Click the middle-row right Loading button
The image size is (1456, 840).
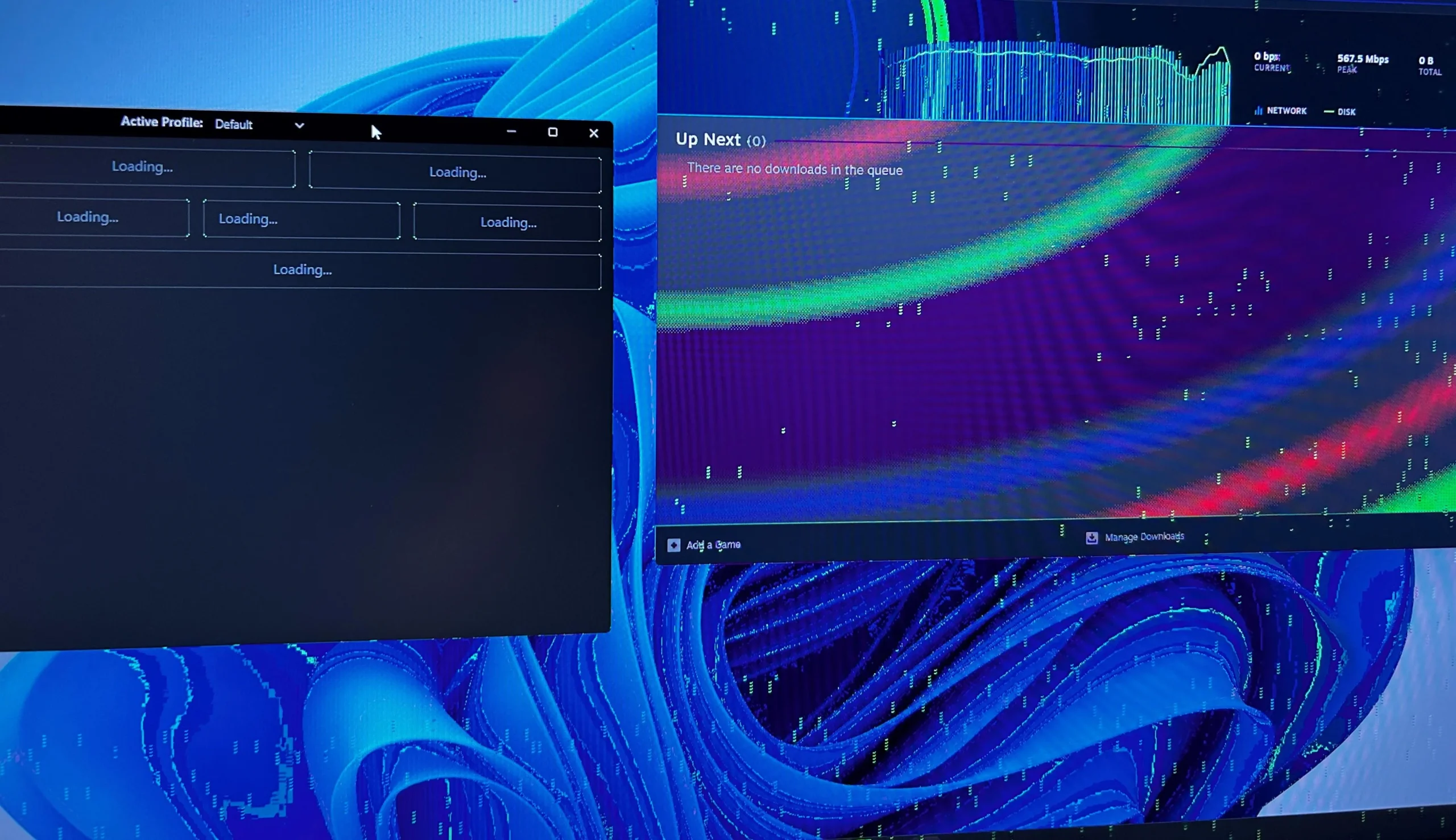coord(508,223)
